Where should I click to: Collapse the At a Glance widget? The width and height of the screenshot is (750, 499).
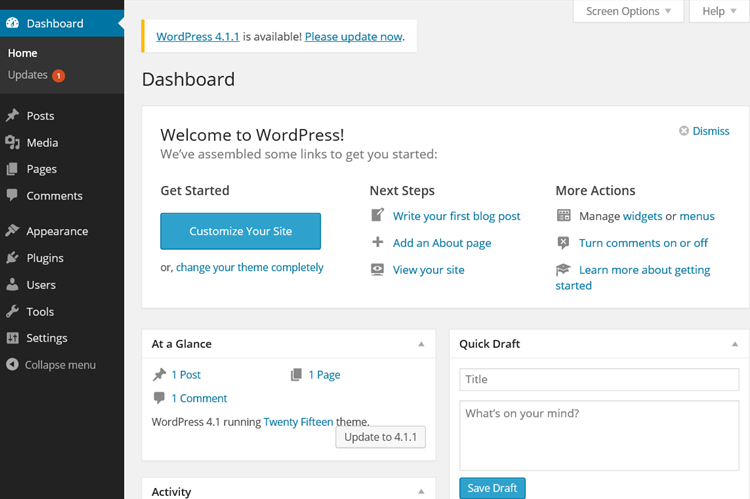coord(421,344)
